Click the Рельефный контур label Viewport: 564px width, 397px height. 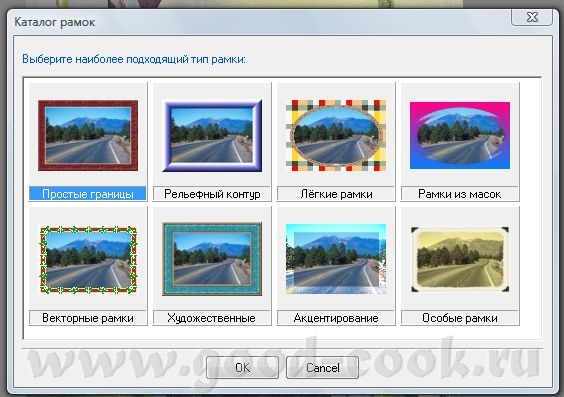[212, 194]
